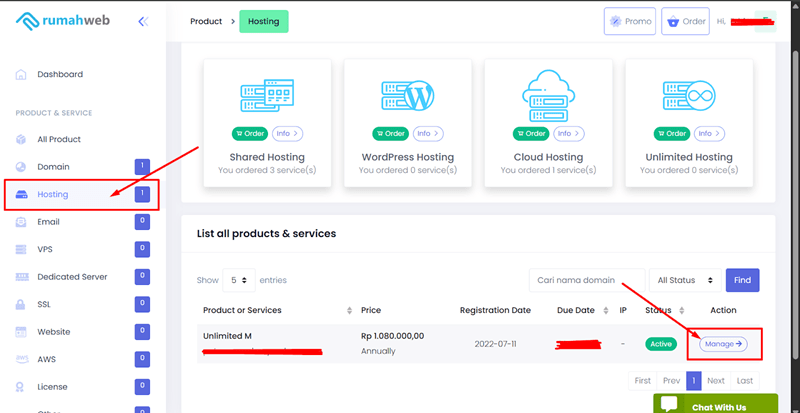Click the page vertical scrollbar

point(795,204)
